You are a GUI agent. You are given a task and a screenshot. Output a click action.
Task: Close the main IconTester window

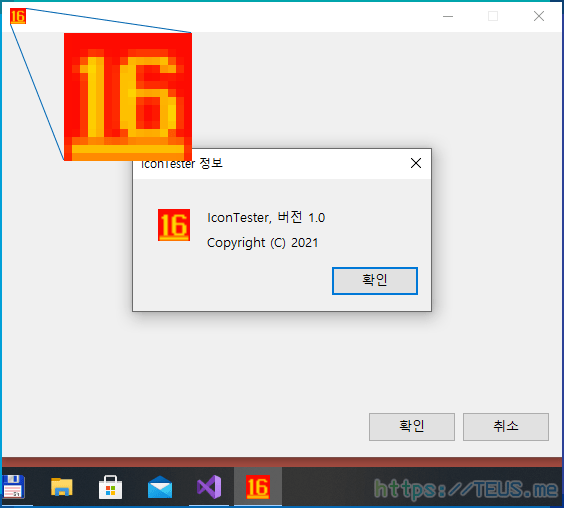538,16
